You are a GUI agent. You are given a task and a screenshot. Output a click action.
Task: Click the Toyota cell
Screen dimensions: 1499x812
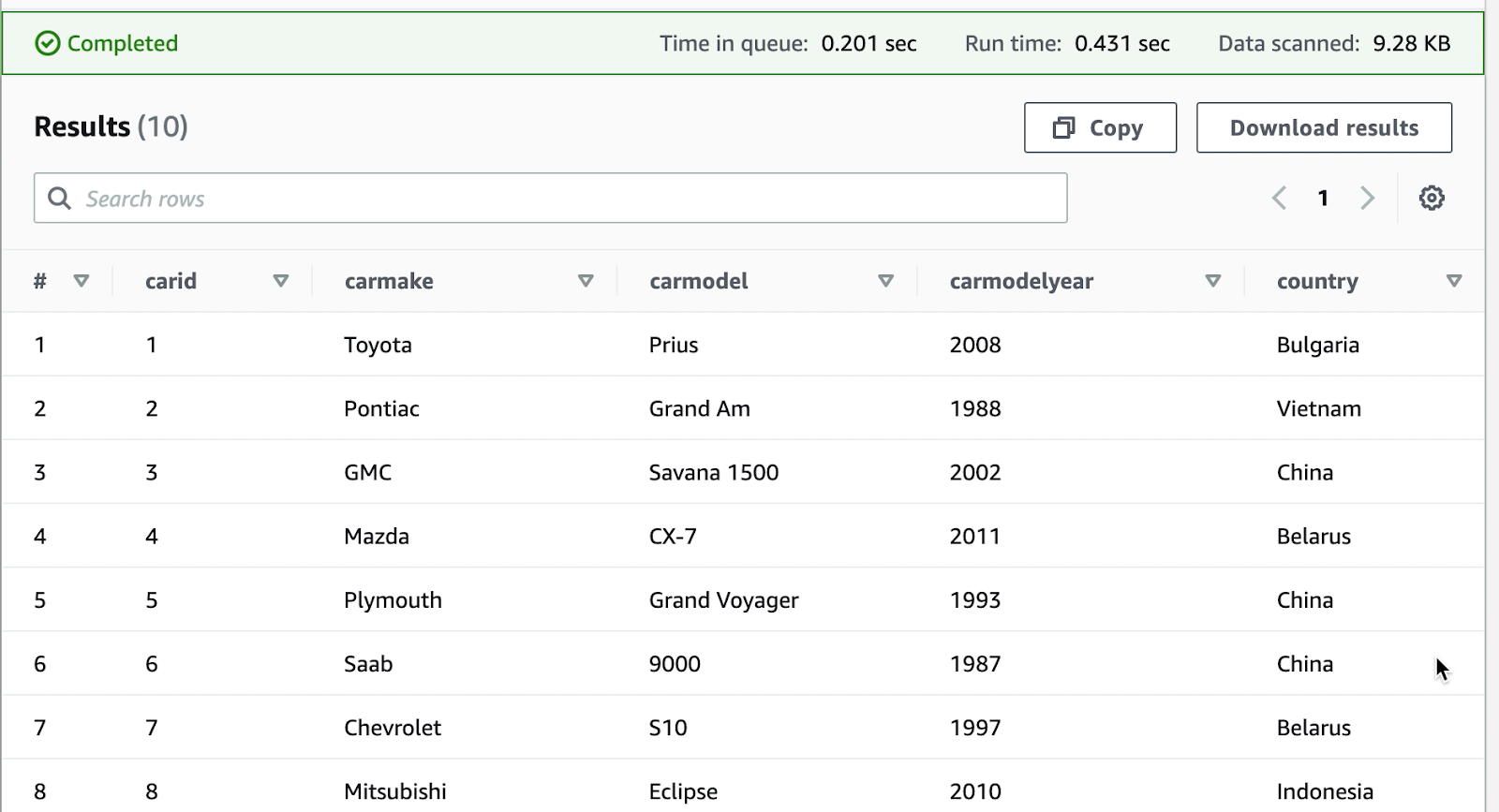(x=378, y=345)
